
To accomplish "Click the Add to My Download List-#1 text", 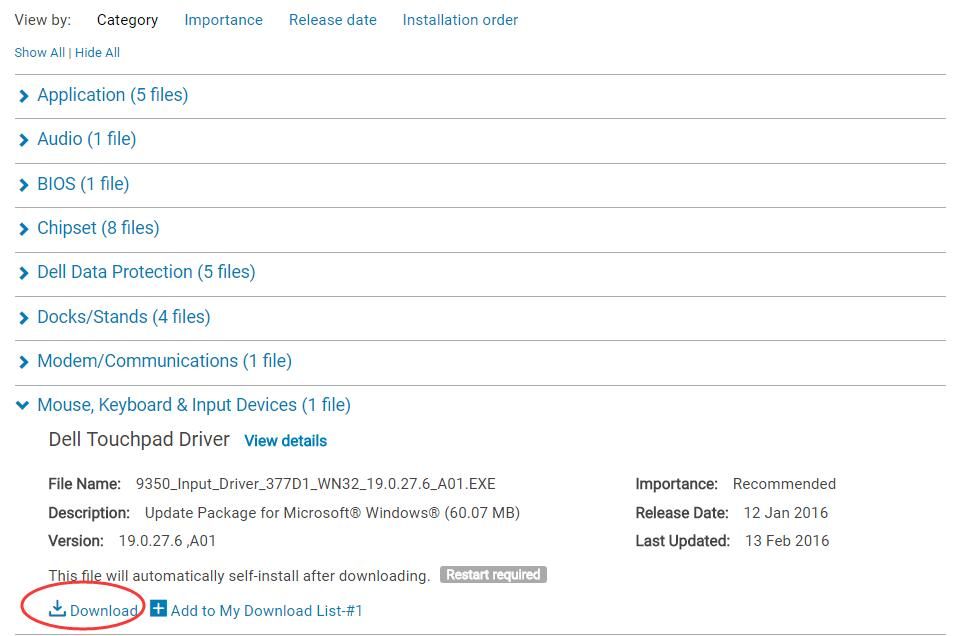I will pos(266,611).
